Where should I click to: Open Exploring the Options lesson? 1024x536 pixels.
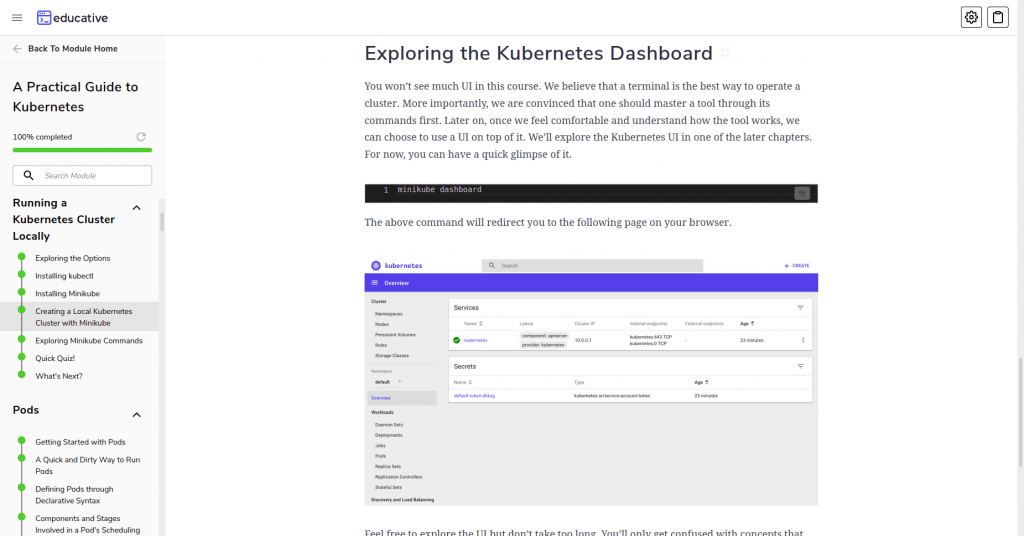[x=72, y=258]
